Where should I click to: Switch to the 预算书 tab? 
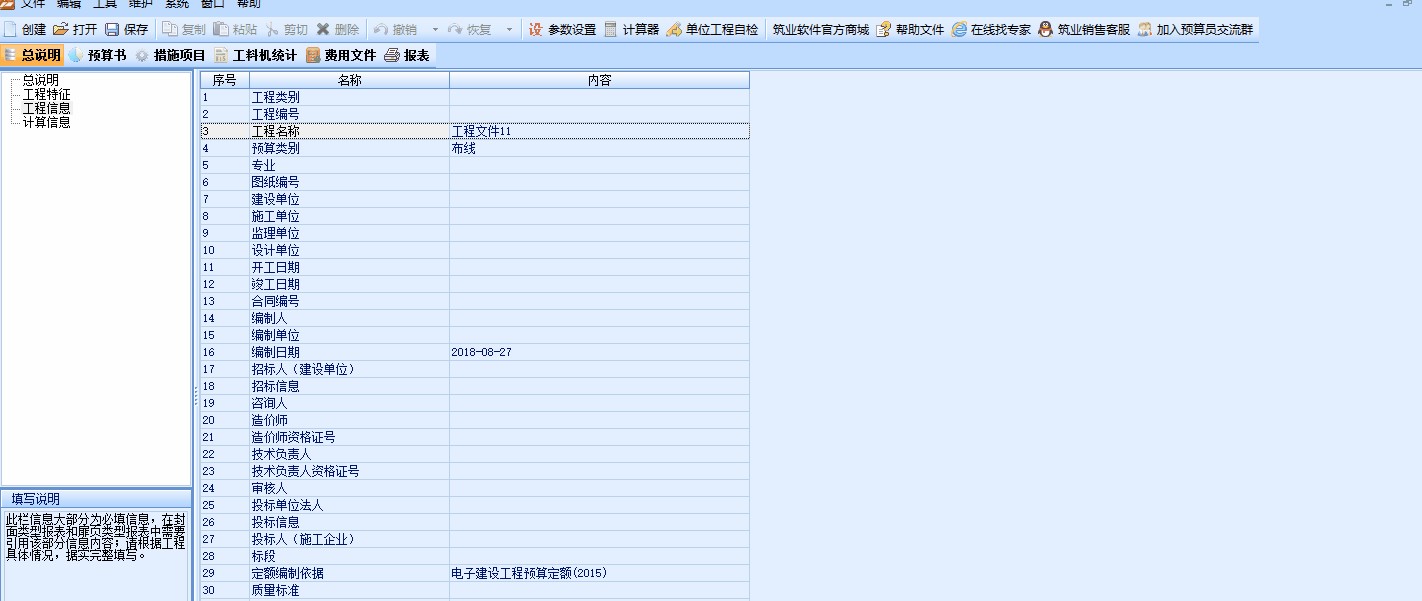[97, 55]
